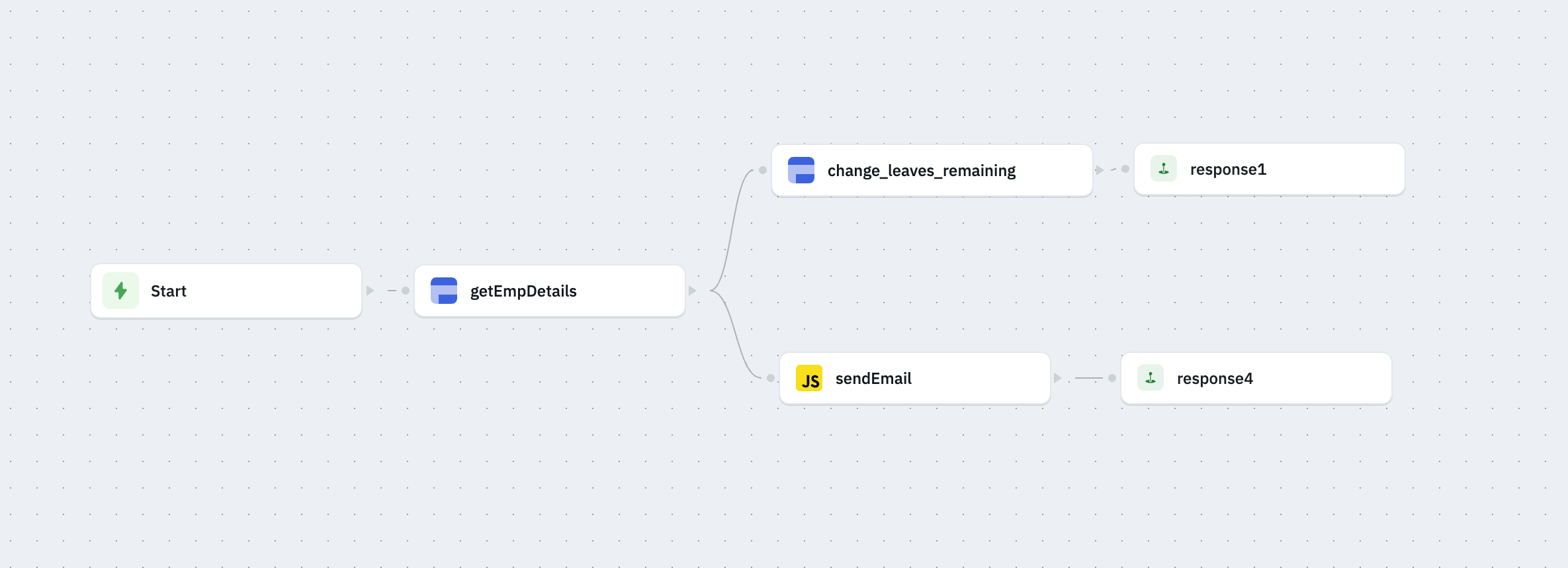Click the response4 node green icon

tap(1150, 378)
